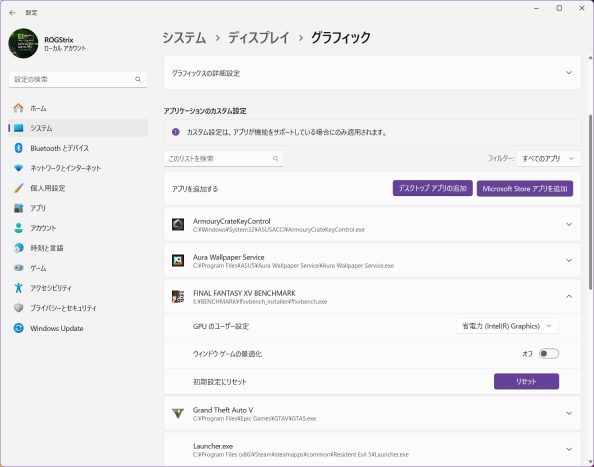Viewport: 594px width, 467px height.
Task: Click the back arrow icon in title bar
Action: tap(12, 12)
